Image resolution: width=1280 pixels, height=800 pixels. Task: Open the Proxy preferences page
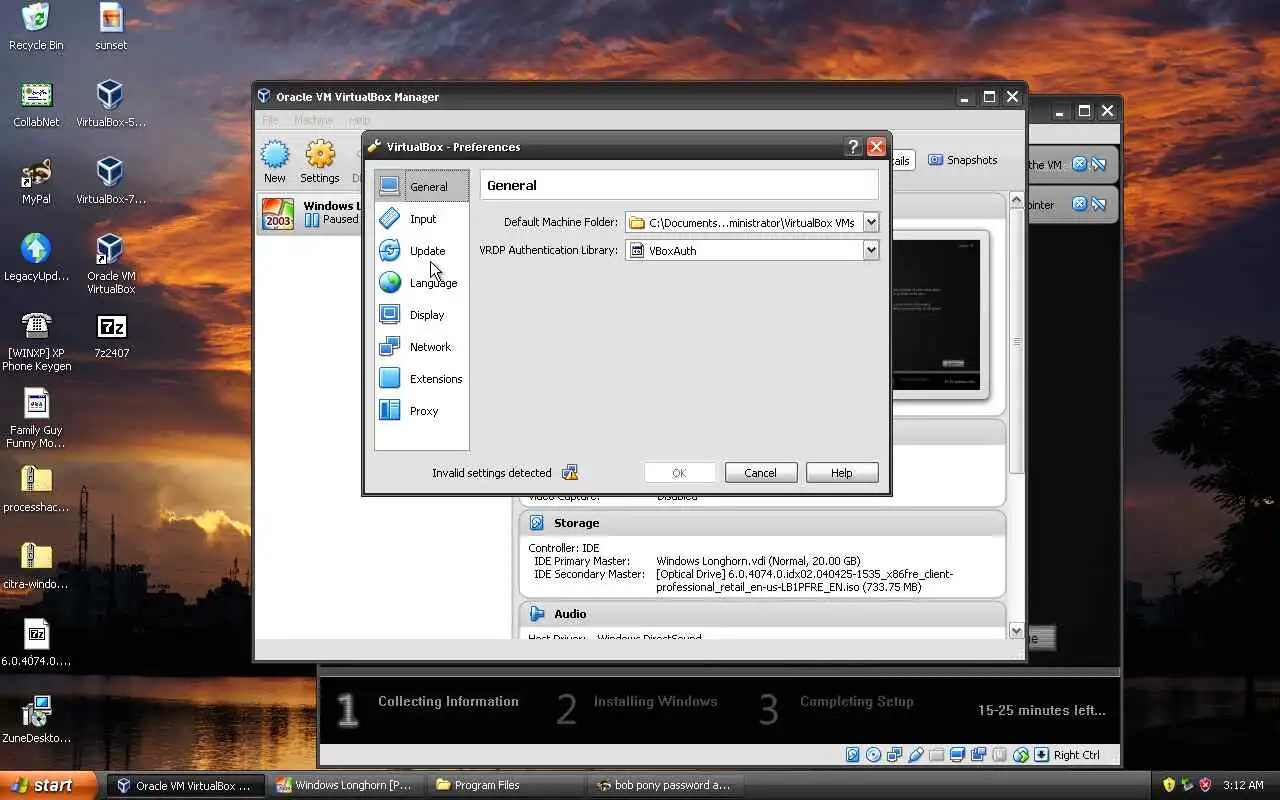(x=422, y=410)
